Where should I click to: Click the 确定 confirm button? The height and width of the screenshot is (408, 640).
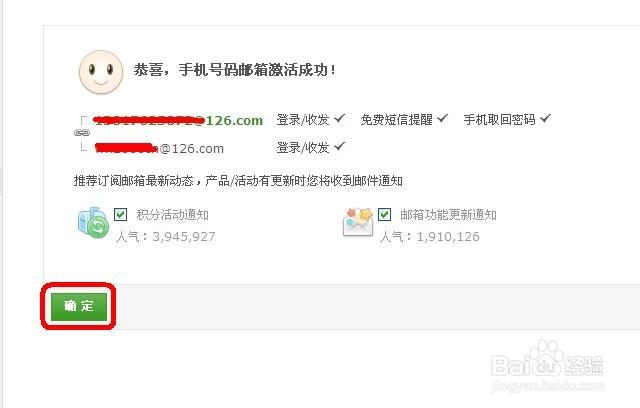tap(79, 306)
